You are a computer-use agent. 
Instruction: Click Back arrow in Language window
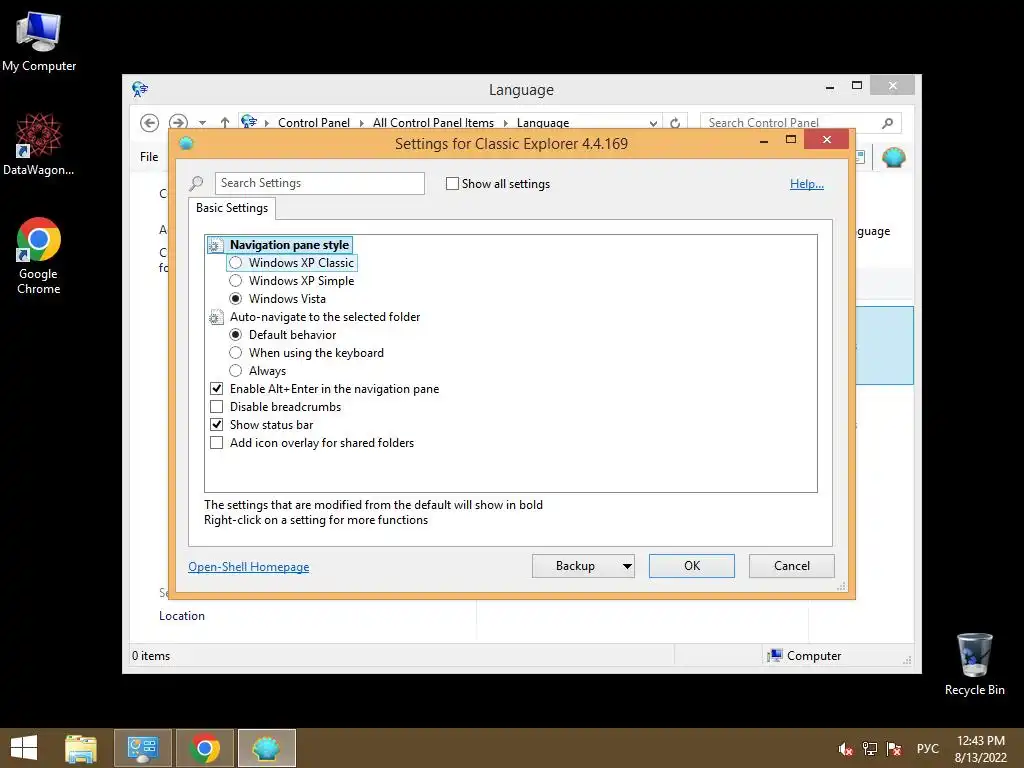(x=150, y=123)
